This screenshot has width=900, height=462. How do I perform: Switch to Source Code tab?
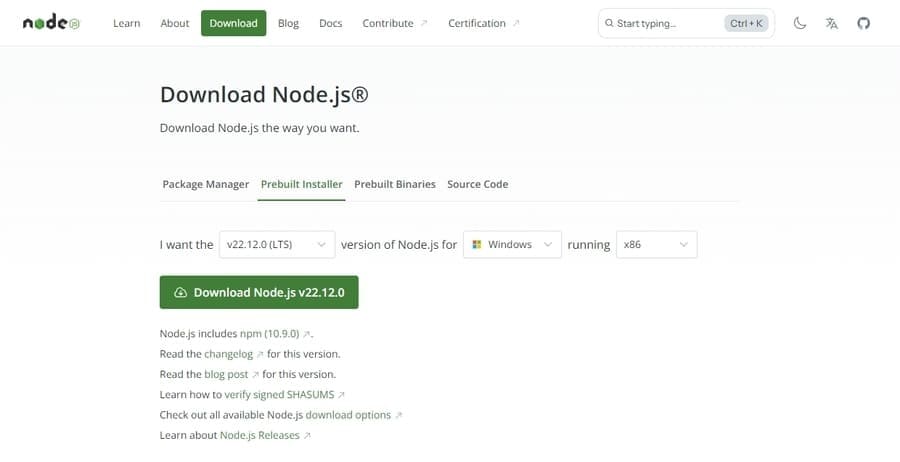[478, 184]
